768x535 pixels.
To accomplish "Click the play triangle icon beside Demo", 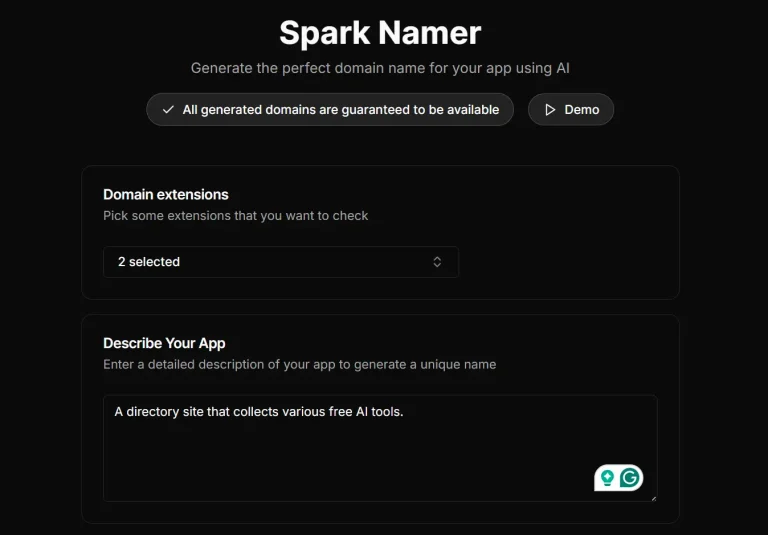I will (x=549, y=110).
